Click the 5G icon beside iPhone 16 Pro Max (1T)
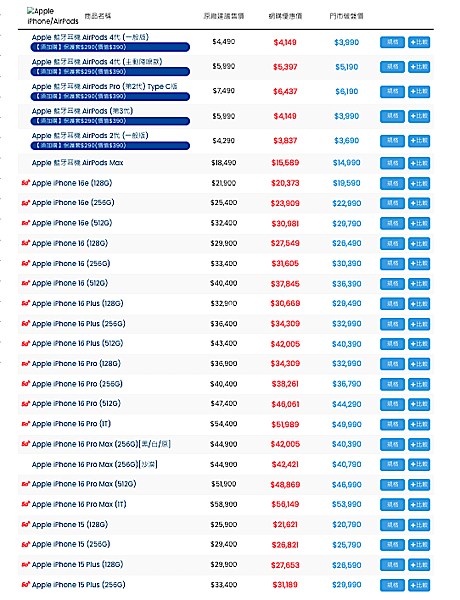The height and width of the screenshot is (600, 460). [x=26, y=504]
